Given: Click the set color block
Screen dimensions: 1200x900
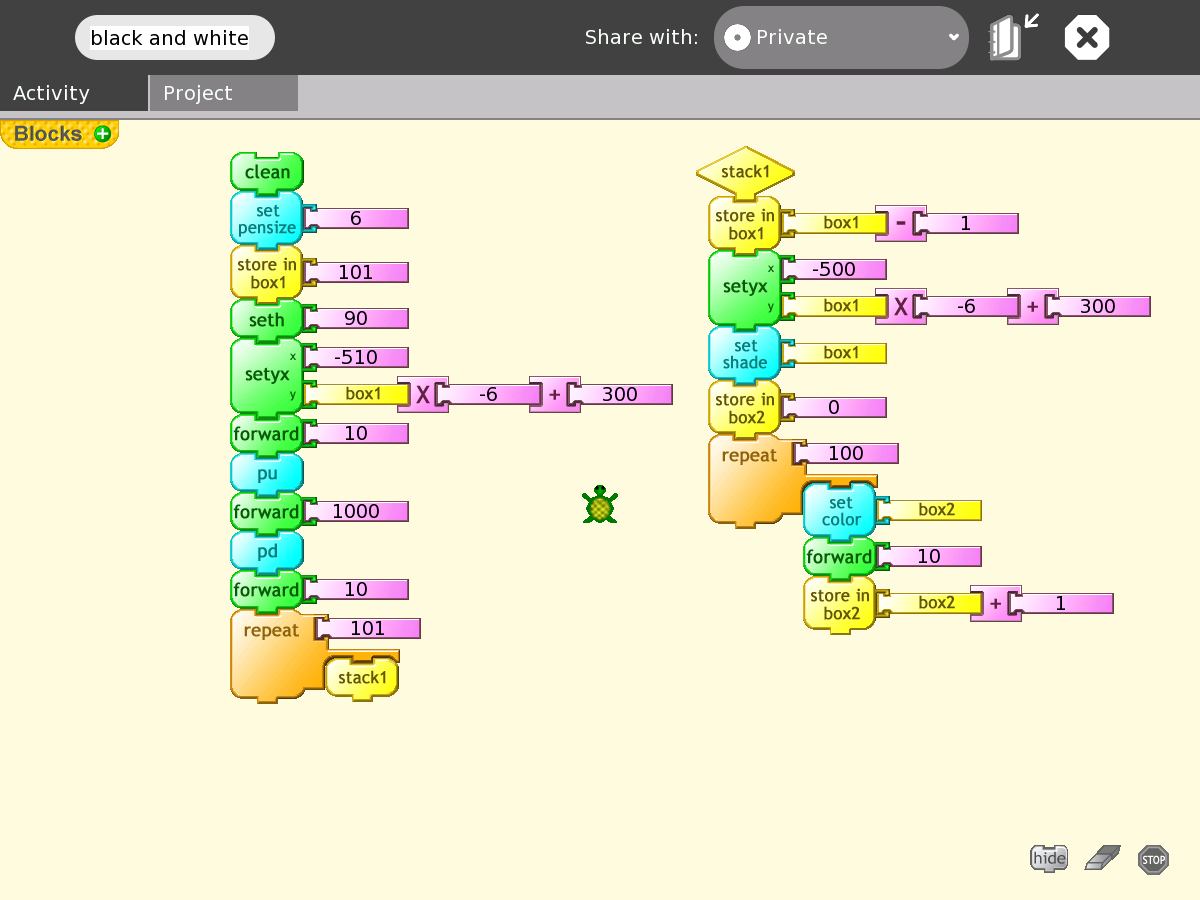Looking at the screenshot, I should coord(840,511).
